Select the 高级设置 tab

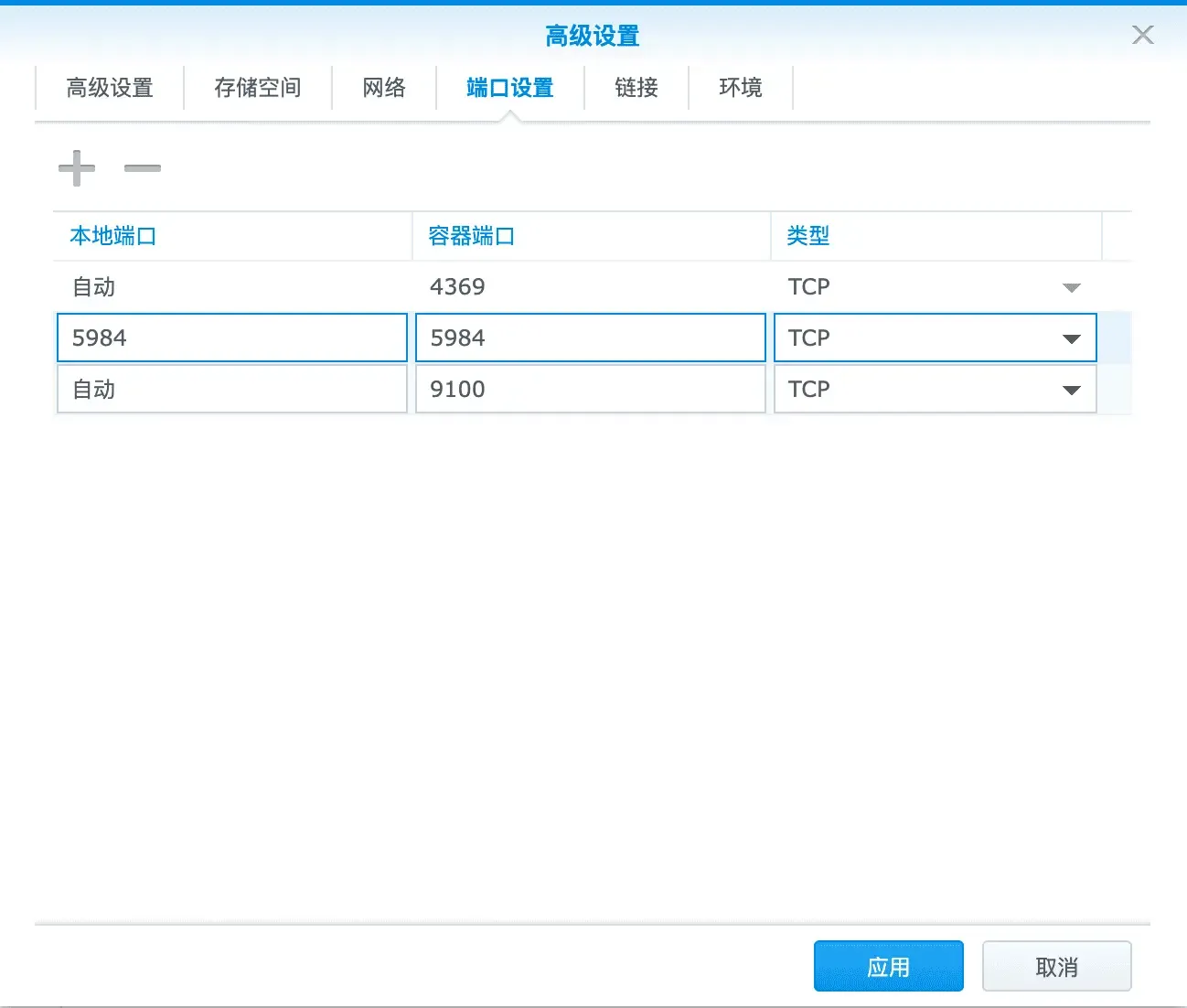(x=109, y=88)
